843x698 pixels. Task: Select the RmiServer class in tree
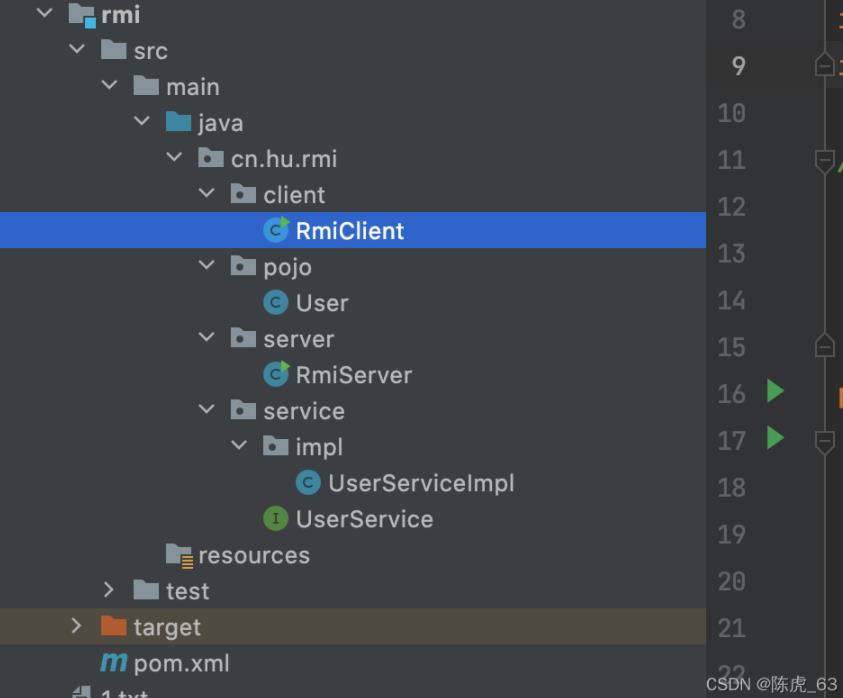pos(354,375)
